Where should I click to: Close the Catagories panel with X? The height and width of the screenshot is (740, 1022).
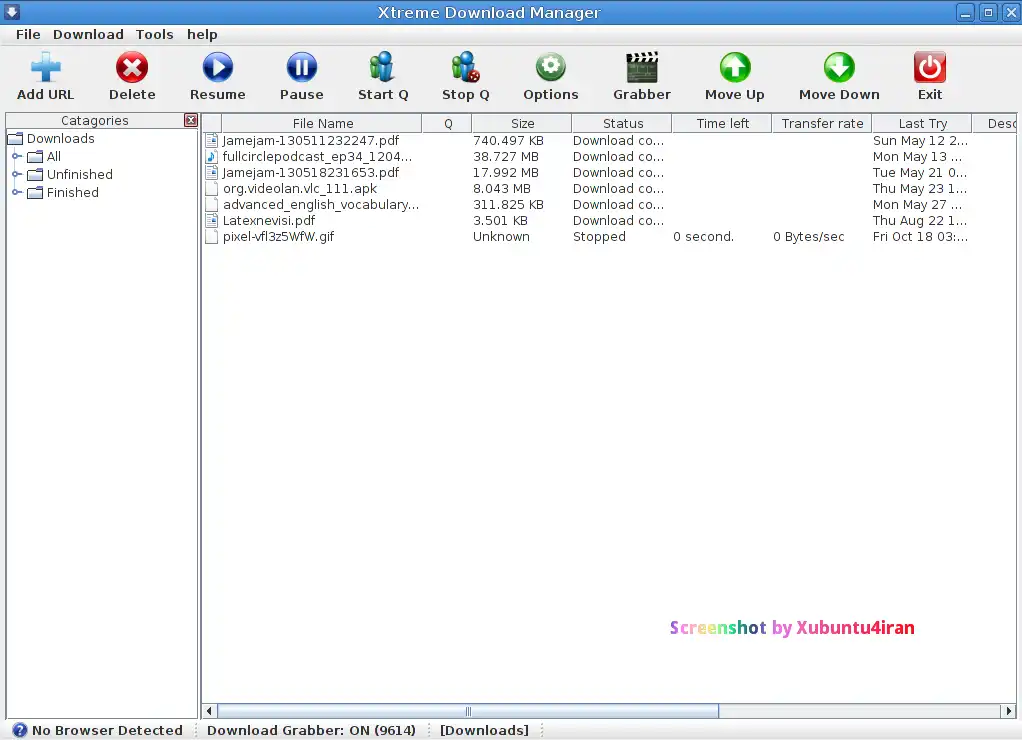190,120
